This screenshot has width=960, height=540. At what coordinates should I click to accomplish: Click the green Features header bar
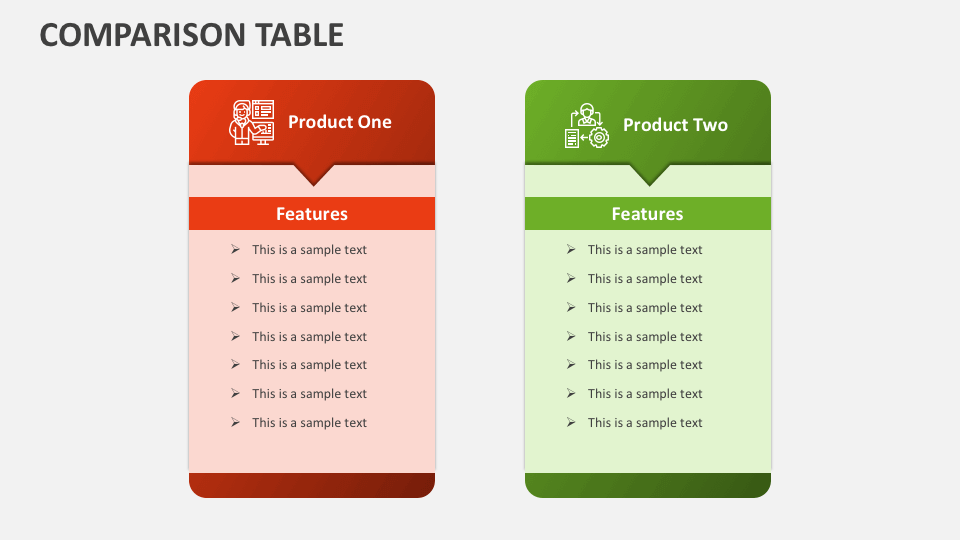[648, 214]
